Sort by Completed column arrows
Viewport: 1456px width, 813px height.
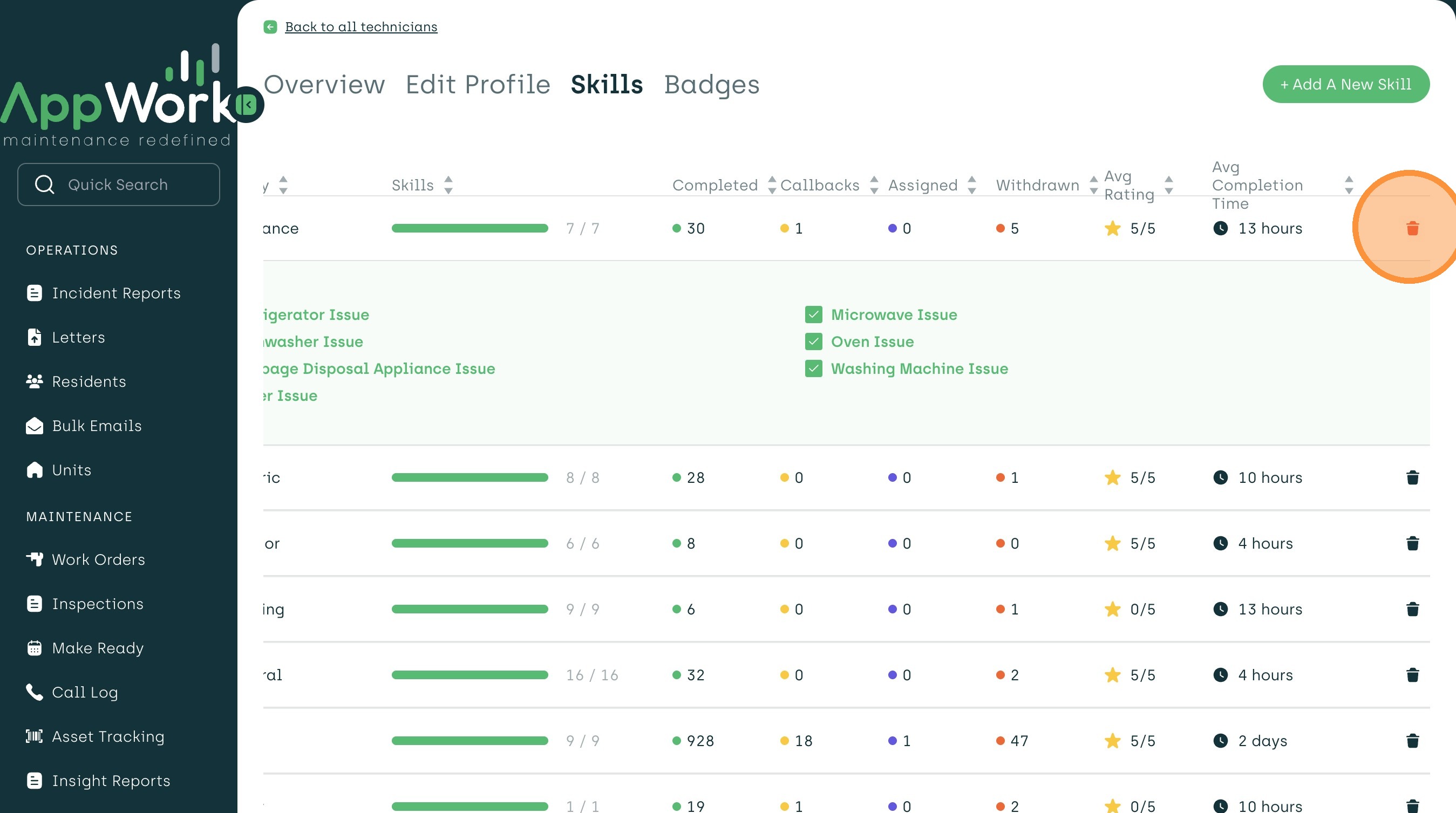(x=772, y=185)
